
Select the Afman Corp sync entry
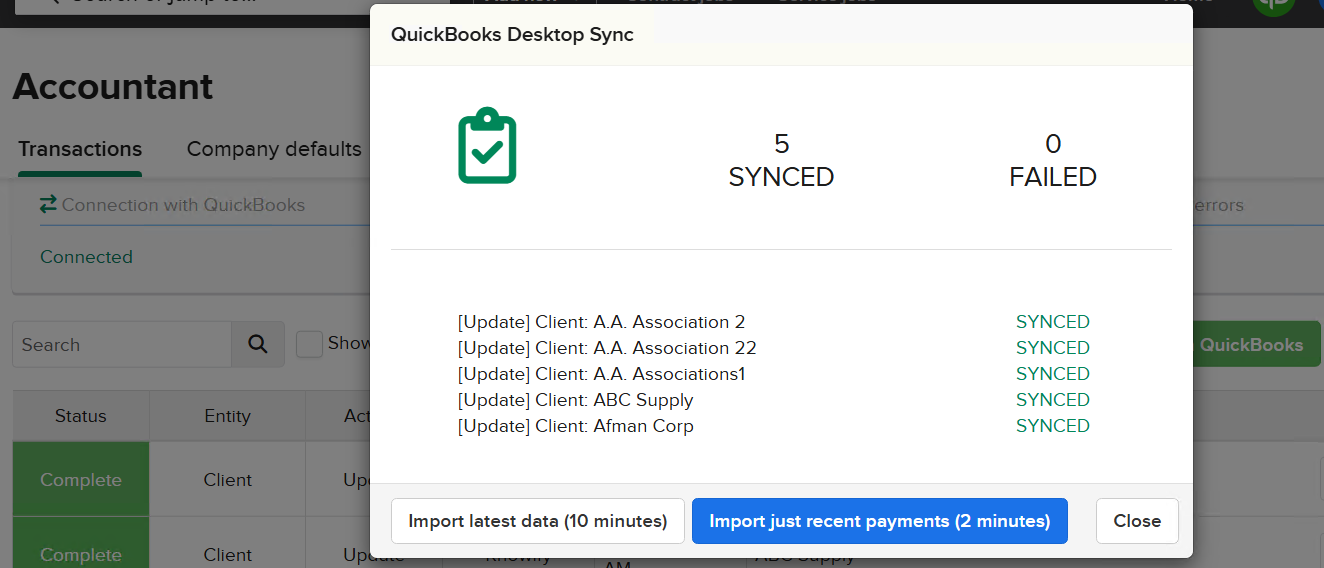[575, 426]
